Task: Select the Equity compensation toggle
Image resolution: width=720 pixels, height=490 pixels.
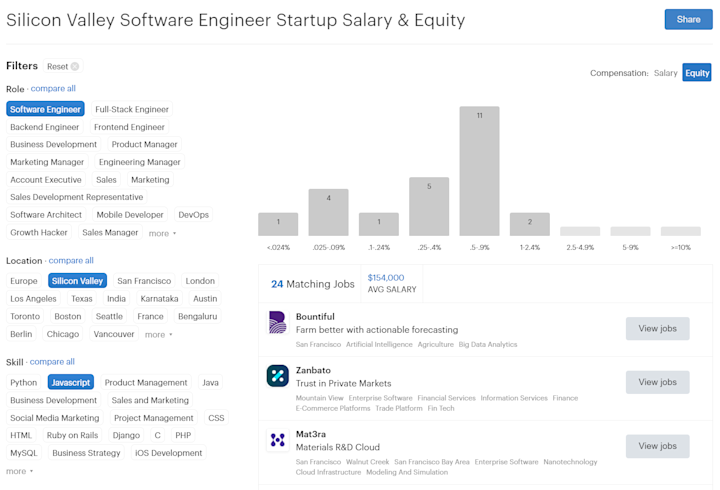Action: coord(697,73)
